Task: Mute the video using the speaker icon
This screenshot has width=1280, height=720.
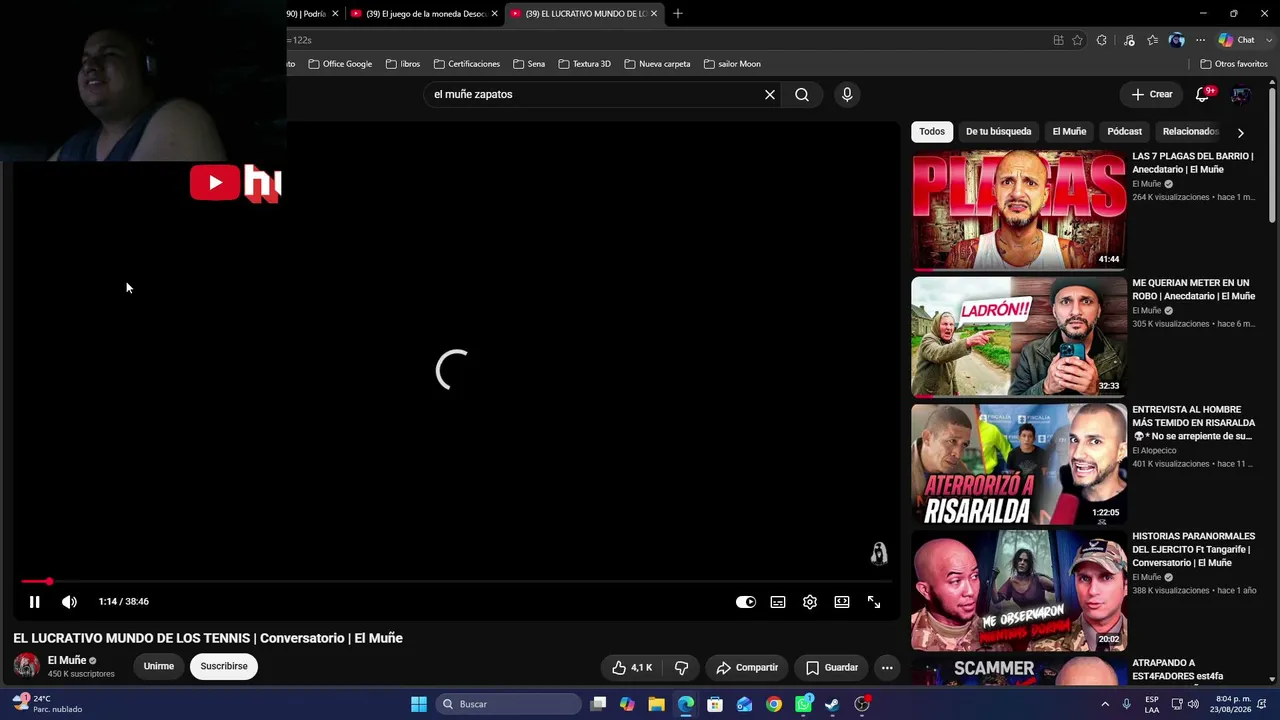Action: click(x=69, y=602)
